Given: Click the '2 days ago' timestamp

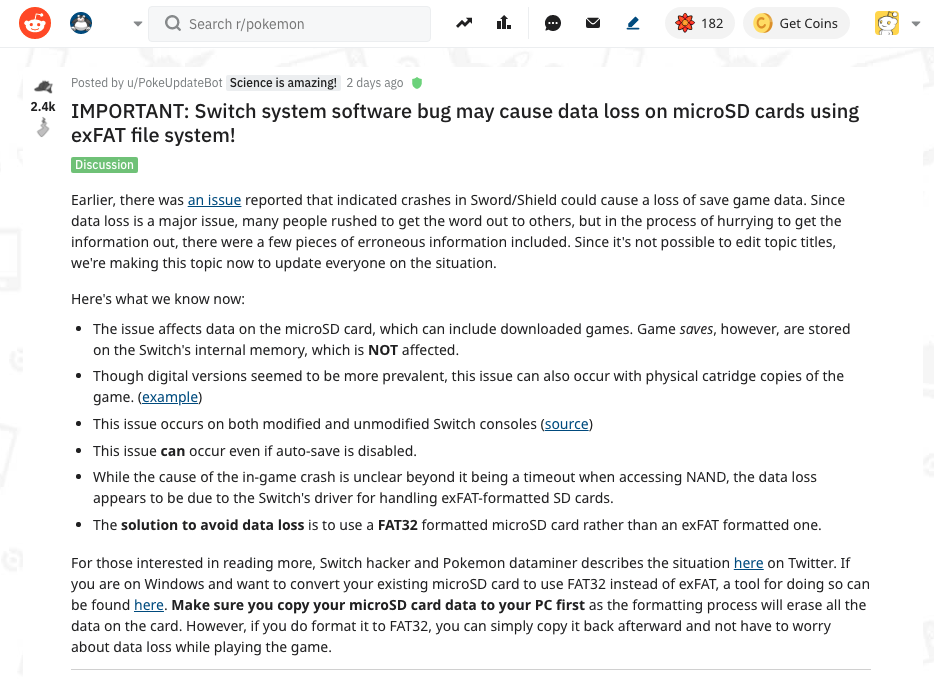Looking at the screenshot, I should click(375, 83).
